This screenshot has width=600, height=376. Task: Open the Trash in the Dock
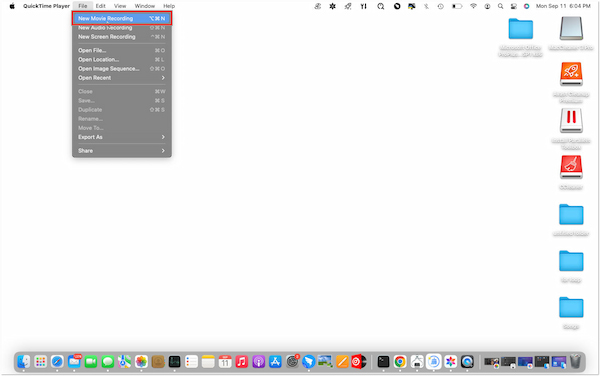[576, 361]
